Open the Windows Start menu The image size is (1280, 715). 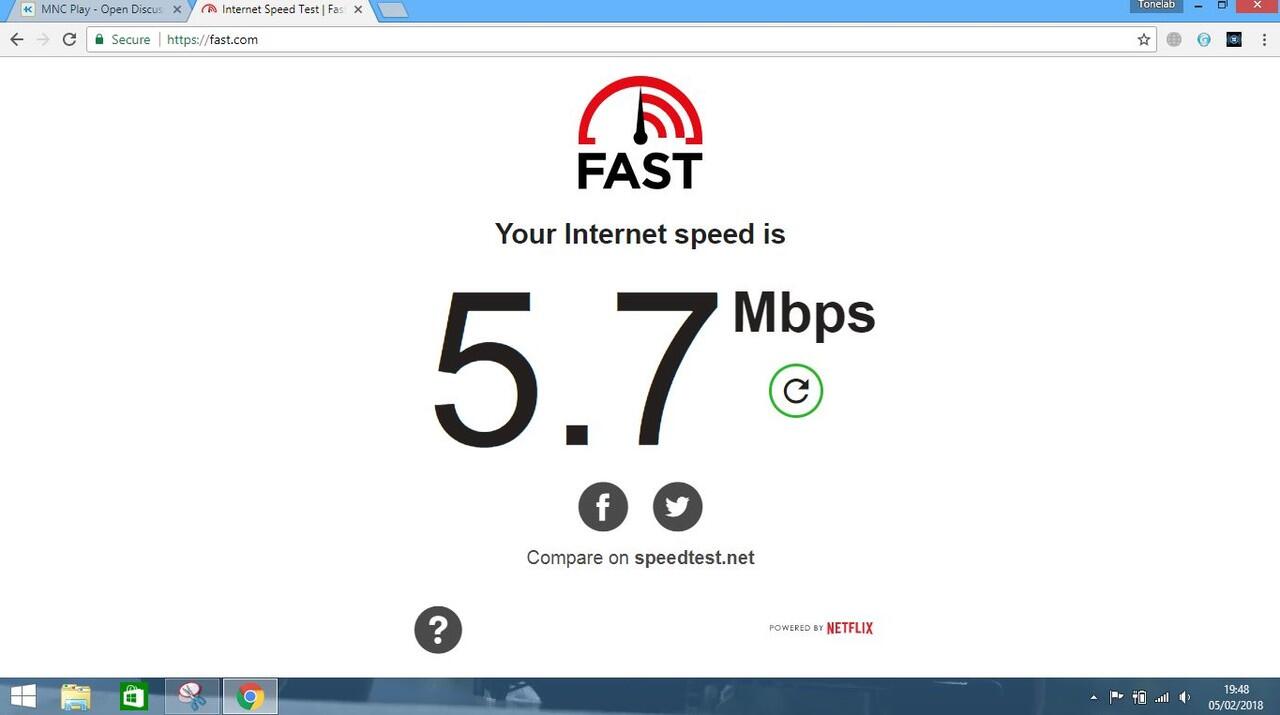click(23, 696)
